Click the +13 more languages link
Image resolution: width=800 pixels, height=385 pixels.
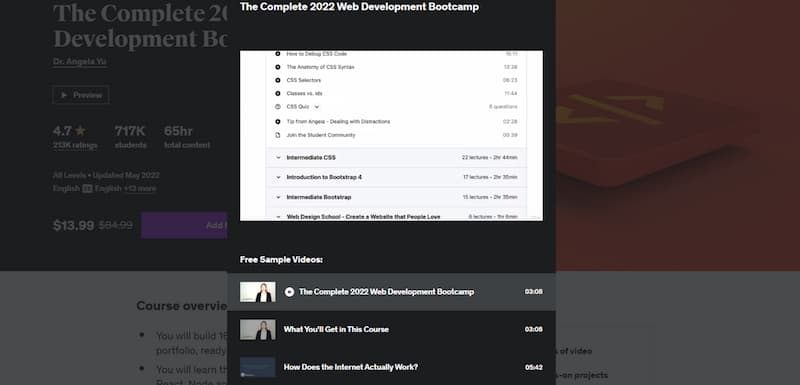point(140,189)
